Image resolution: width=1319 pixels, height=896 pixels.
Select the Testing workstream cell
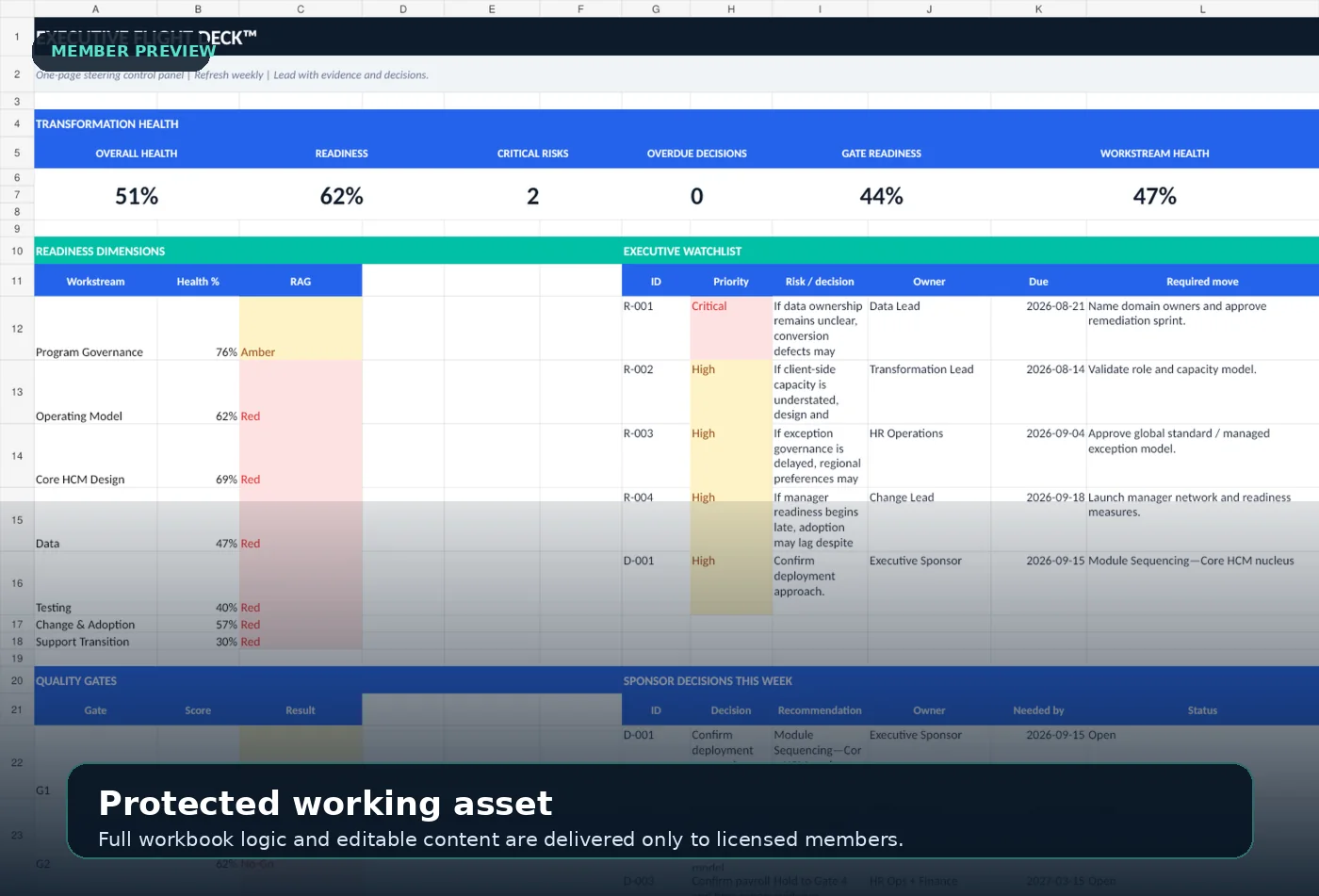tap(95, 583)
